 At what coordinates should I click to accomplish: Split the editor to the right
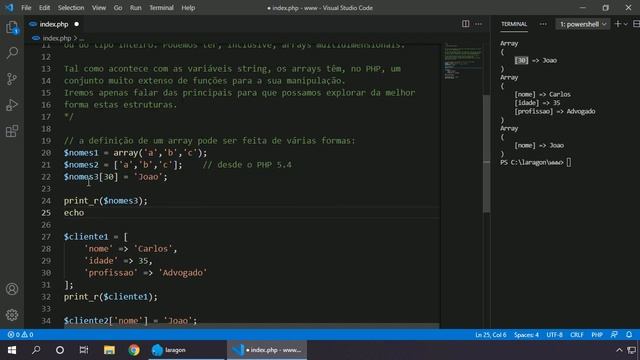(465, 24)
